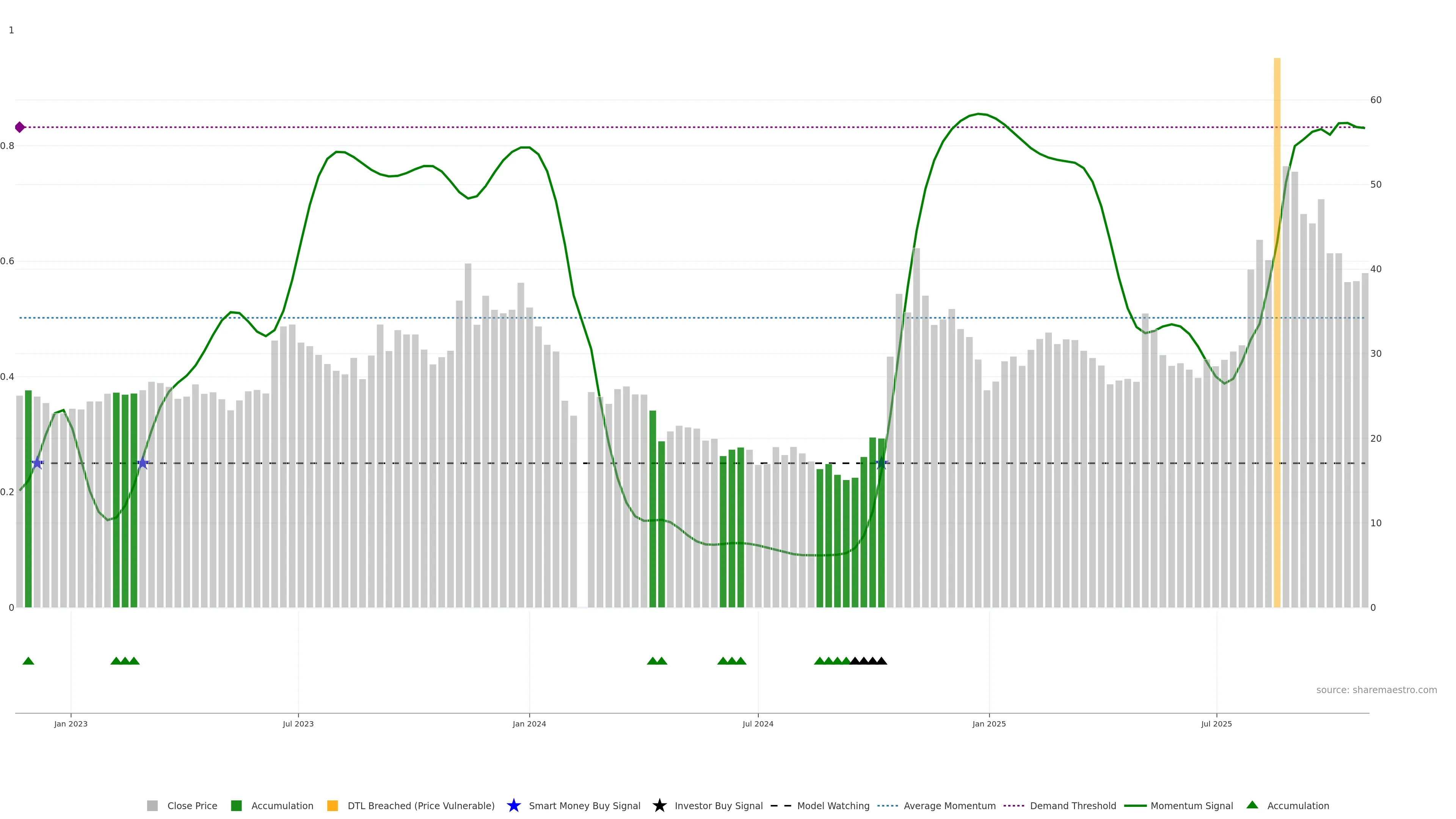Click the leftmost green accumulation triangle

(28, 661)
